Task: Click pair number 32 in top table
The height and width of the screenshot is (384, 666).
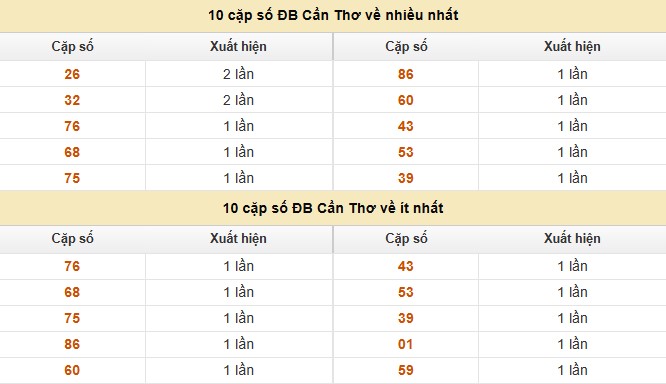Action: [x=72, y=100]
